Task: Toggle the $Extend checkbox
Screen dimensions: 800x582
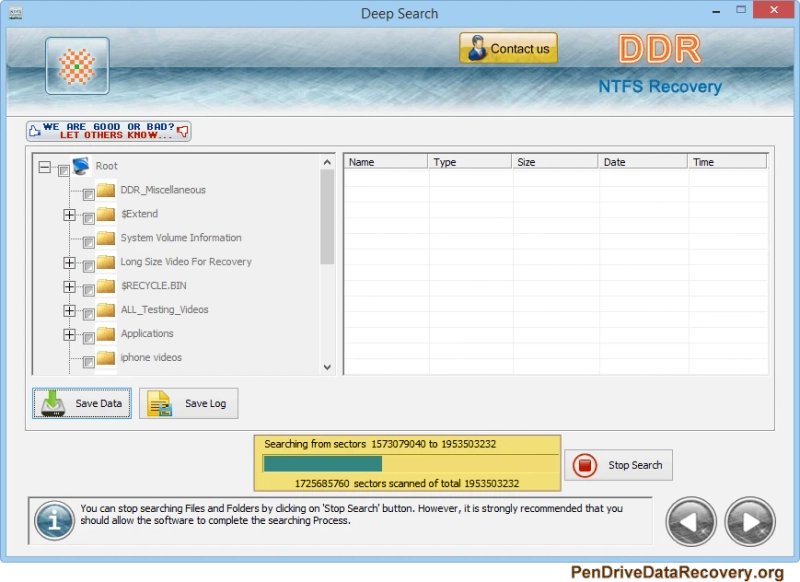Action: tap(88, 218)
